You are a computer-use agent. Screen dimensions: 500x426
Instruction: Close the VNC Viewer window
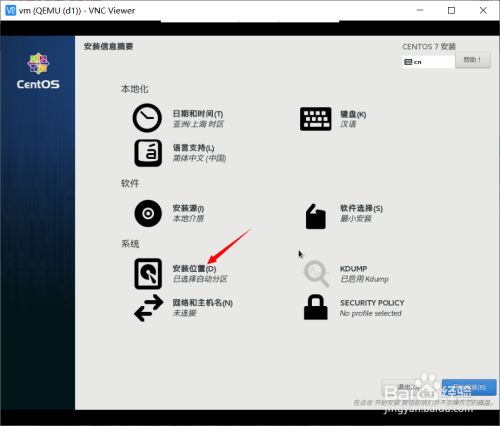[483, 10]
